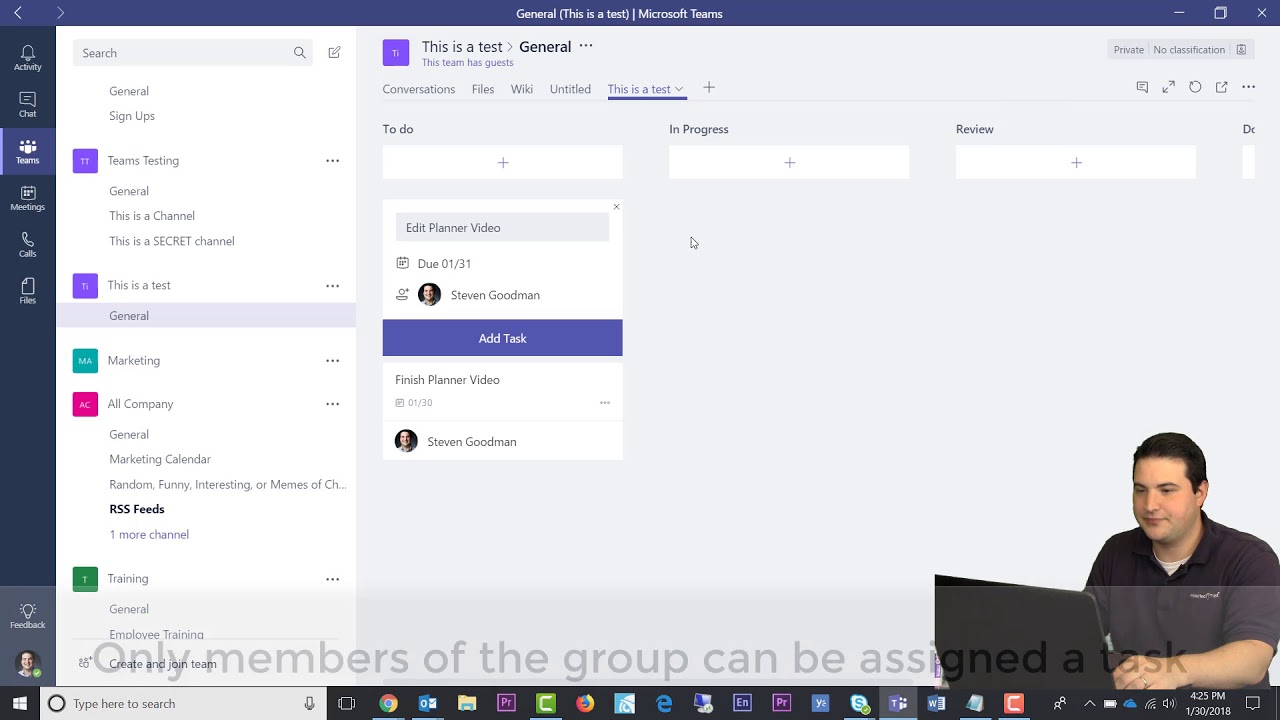The height and width of the screenshot is (720, 1280).
Task: Select General under Teams Testing
Action: (x=129, y=191)
